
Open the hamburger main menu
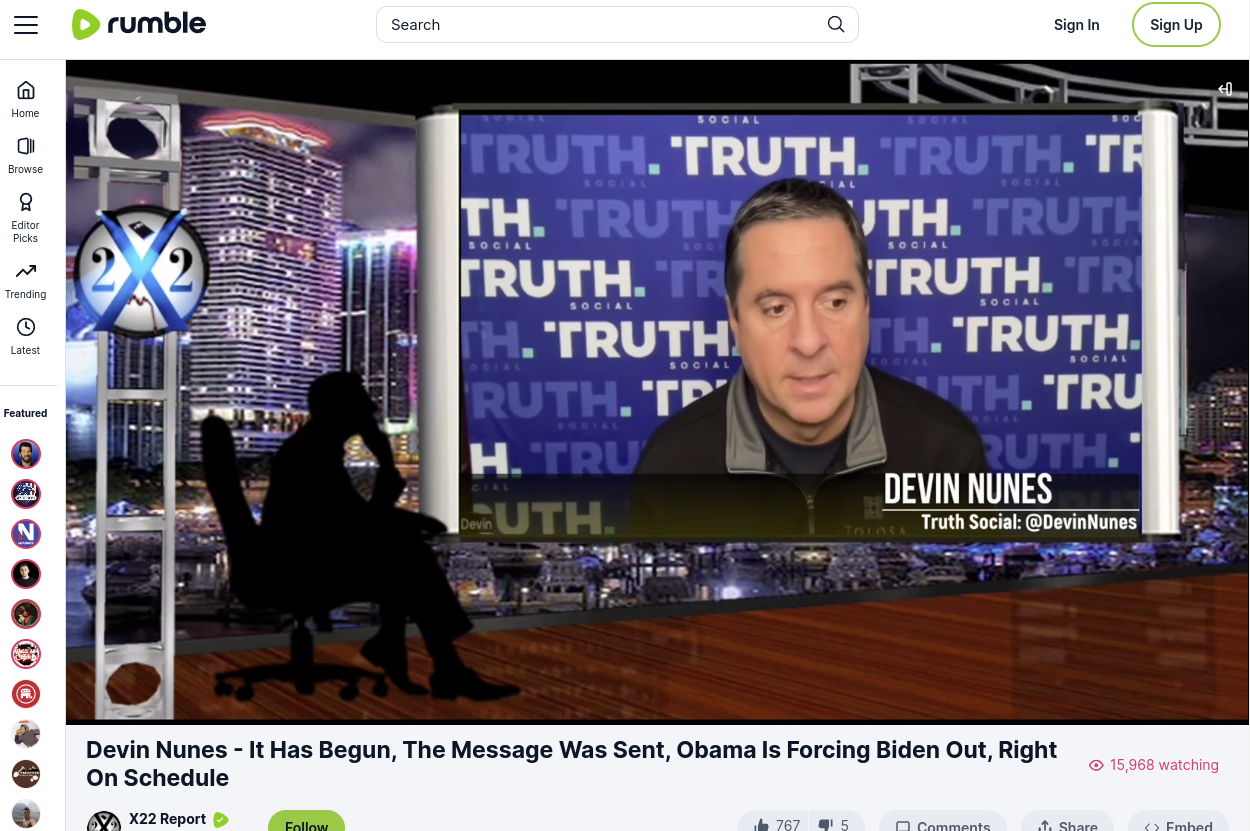[26, 25]
